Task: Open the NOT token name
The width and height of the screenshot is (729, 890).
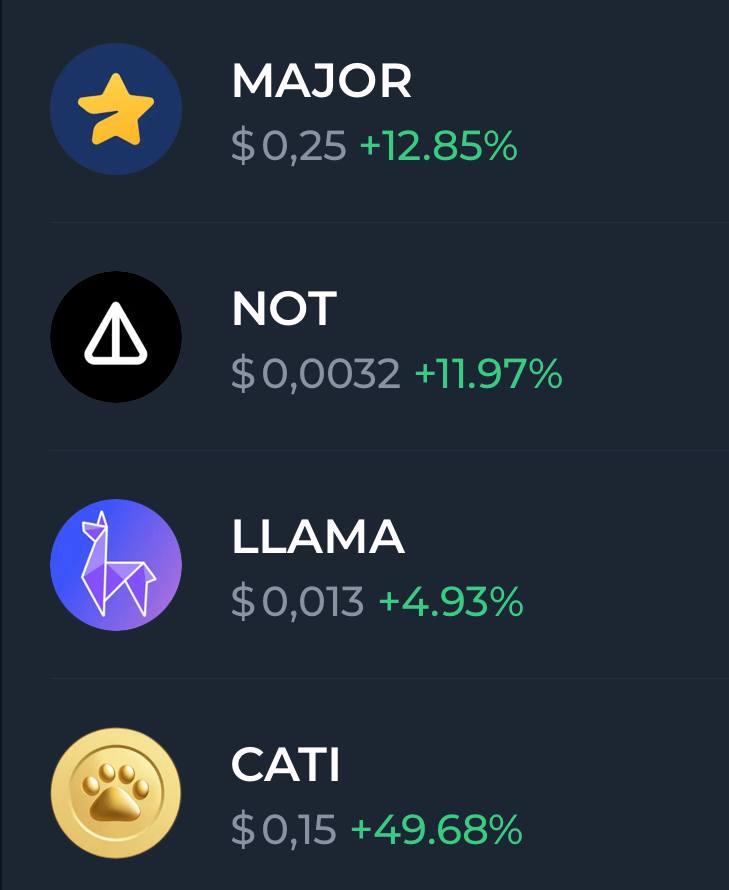Action: [x=284, y=309]
